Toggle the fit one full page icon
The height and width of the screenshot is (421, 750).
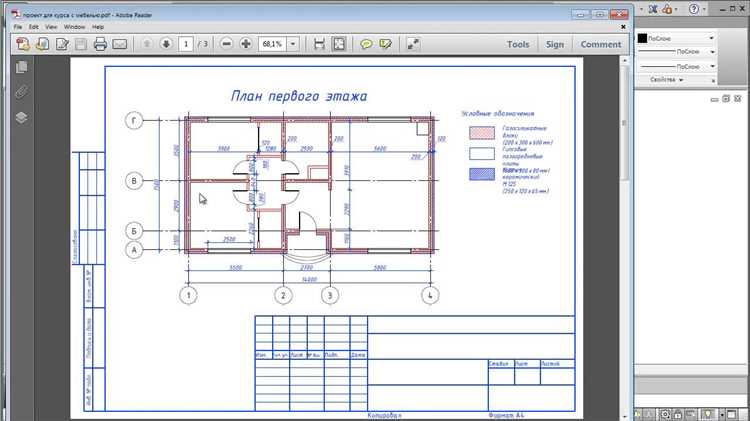click(339, 44)
